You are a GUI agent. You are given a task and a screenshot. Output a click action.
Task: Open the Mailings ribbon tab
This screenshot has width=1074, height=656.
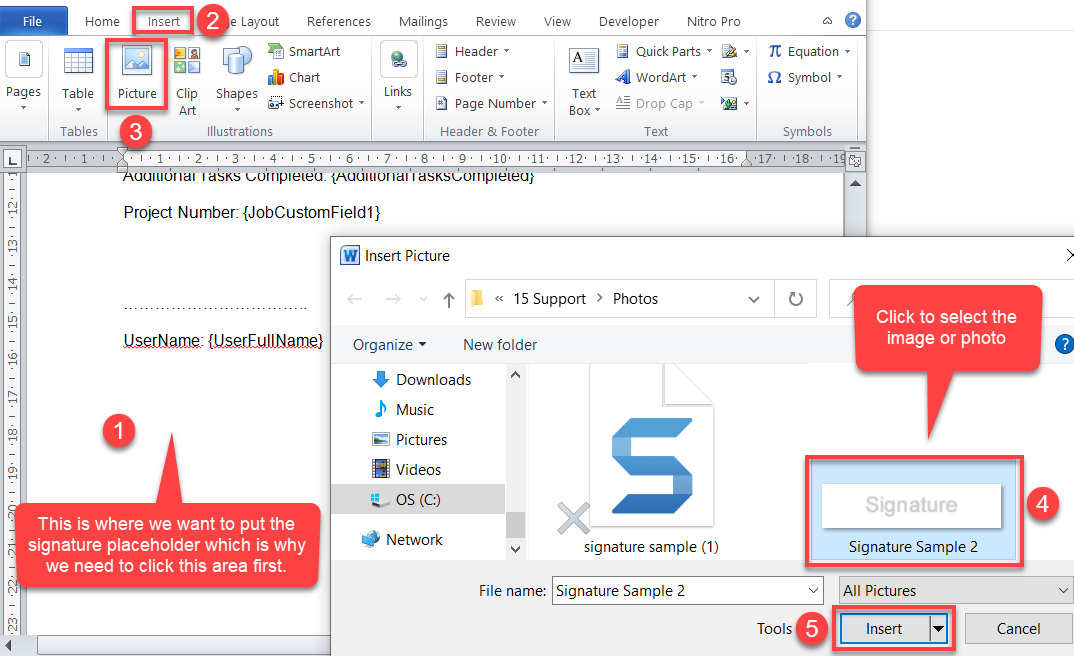tap(423, 21)
